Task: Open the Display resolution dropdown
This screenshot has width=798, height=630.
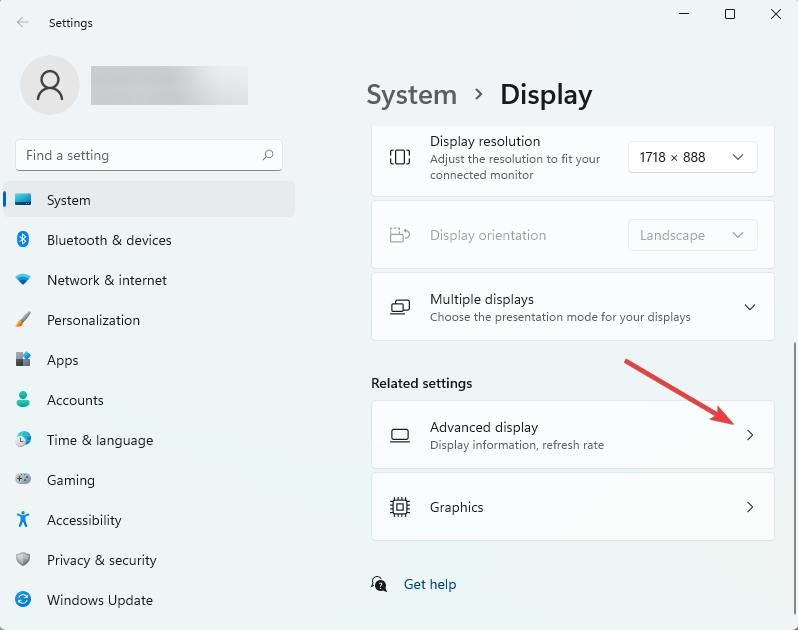Action: 693,157
